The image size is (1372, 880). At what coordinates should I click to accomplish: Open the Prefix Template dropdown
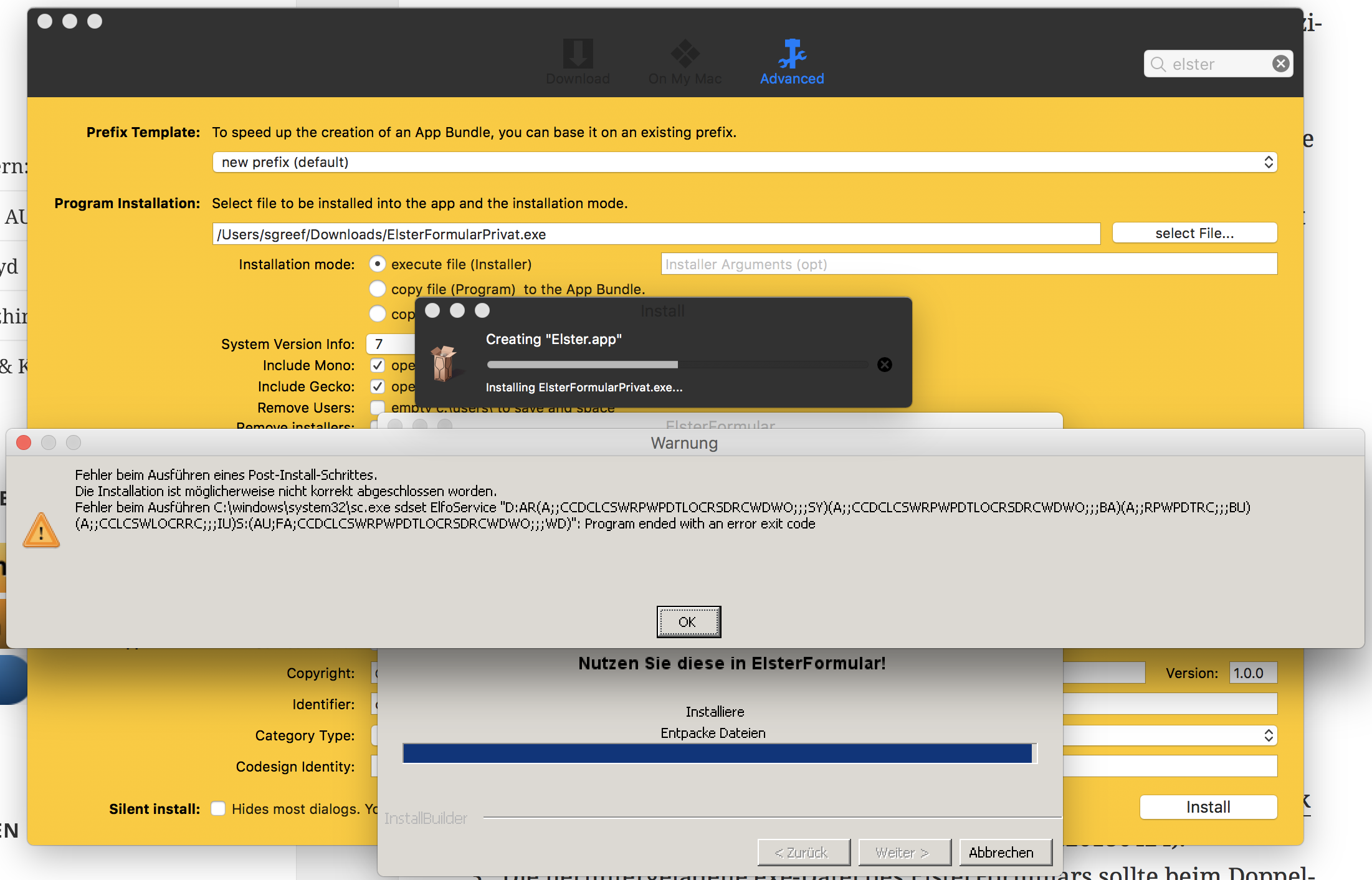745,162
